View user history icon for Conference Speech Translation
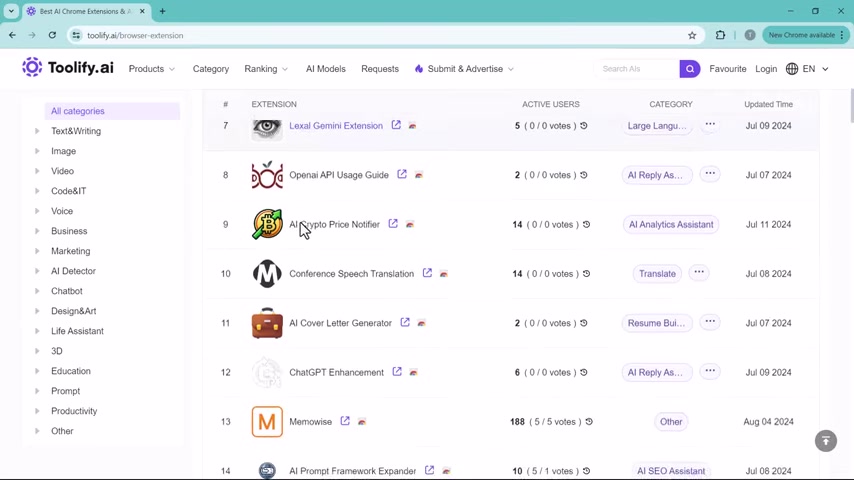 tap(587, 274)
